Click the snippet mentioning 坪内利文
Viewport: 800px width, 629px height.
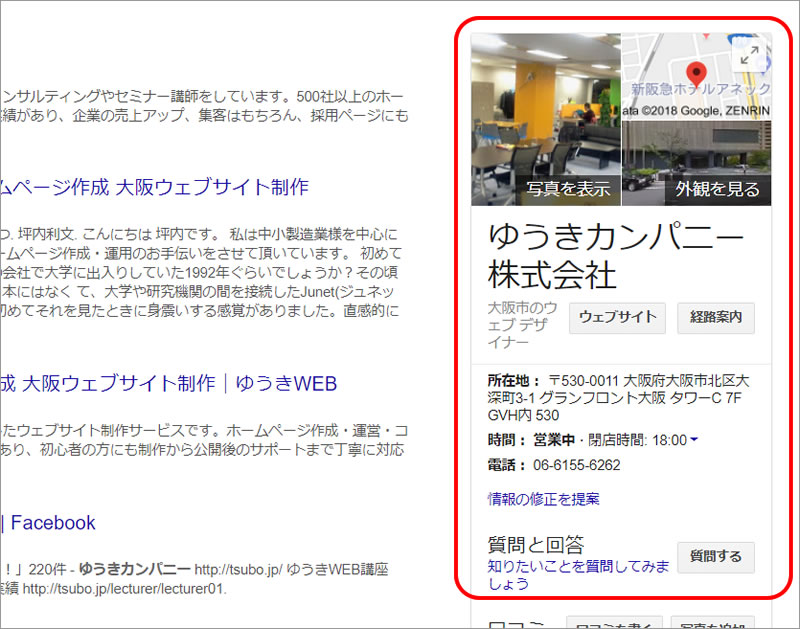[x=199, y=272]
